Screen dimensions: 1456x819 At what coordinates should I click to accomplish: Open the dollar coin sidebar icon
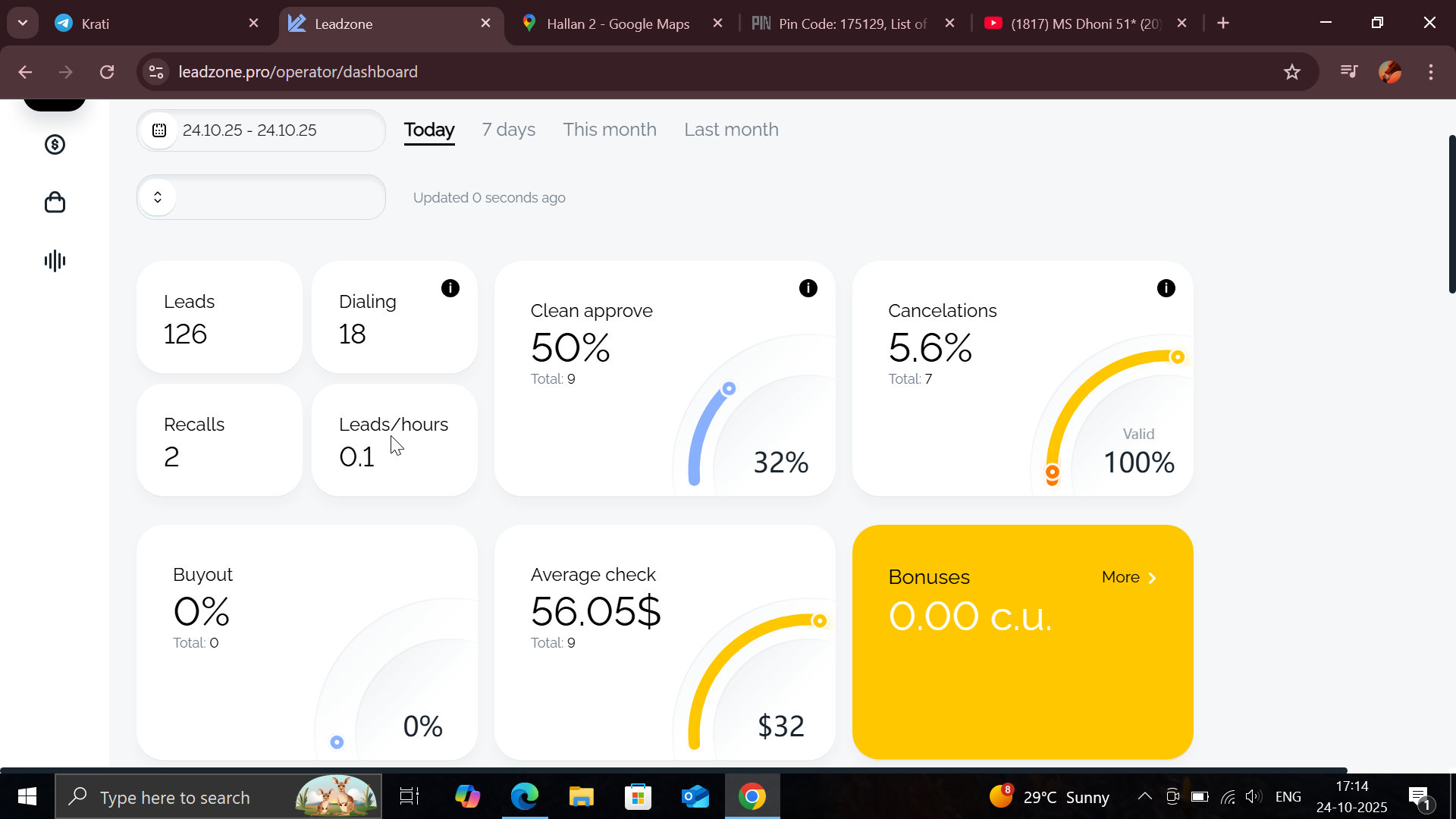[55, 145]
